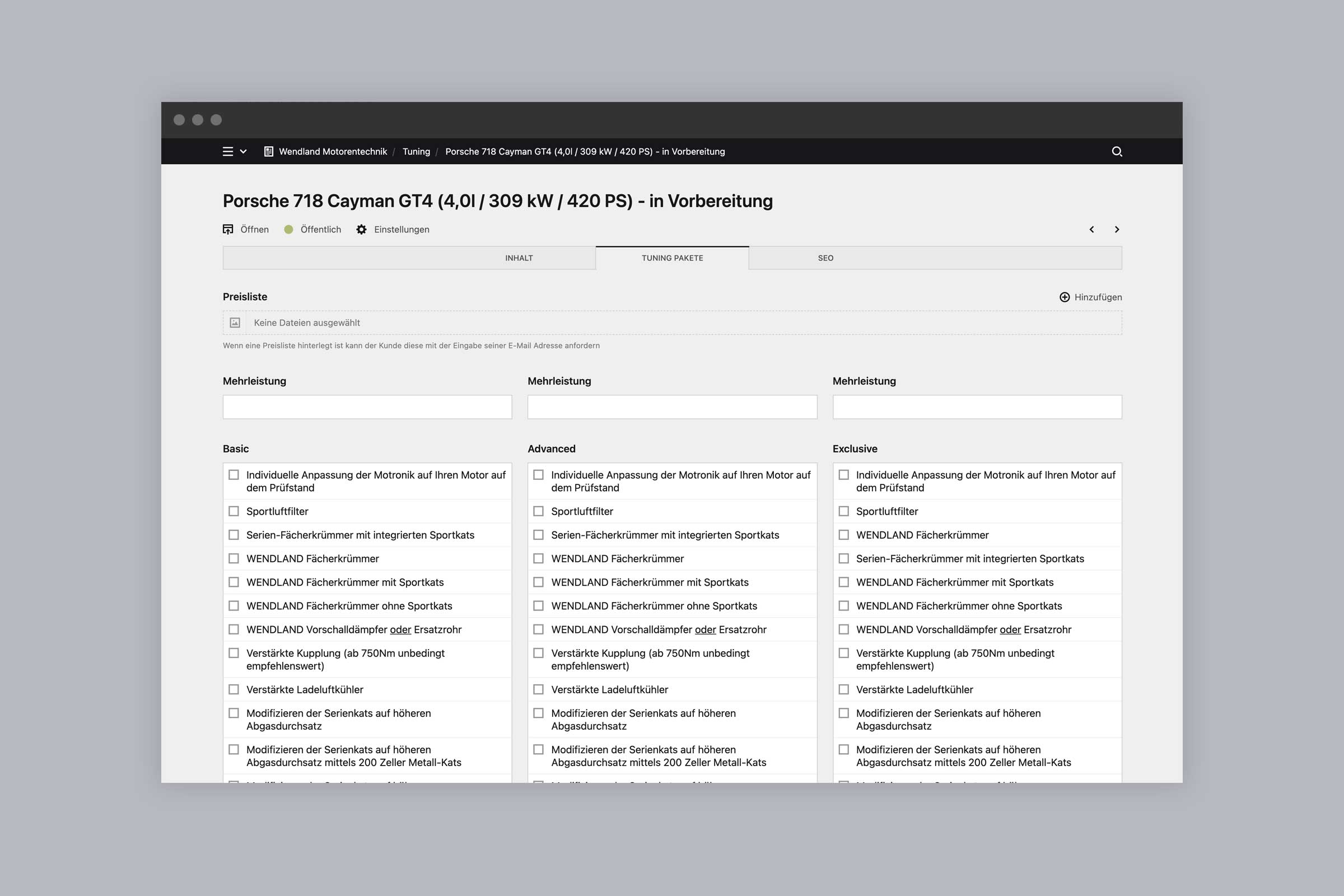Check Exclusive Sportluftfilter
Viewport: 1344px width, 896px height.
(843, 511)
